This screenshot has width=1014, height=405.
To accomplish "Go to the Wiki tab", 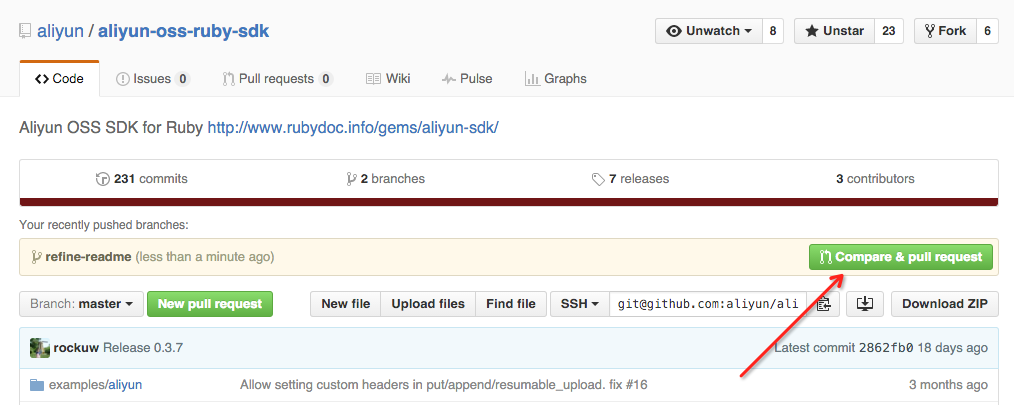I will [388, 78].
